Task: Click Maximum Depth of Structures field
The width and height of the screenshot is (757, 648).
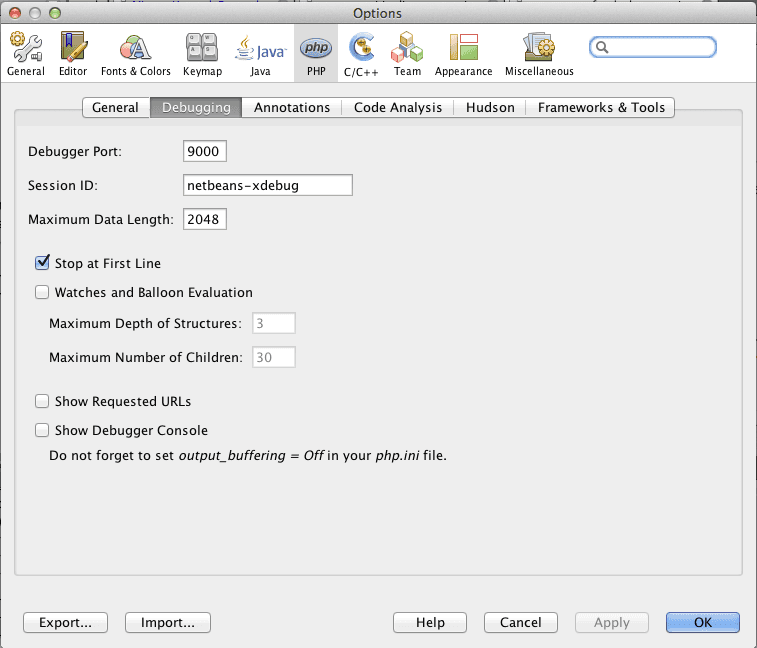Action: tap(274, 323)
